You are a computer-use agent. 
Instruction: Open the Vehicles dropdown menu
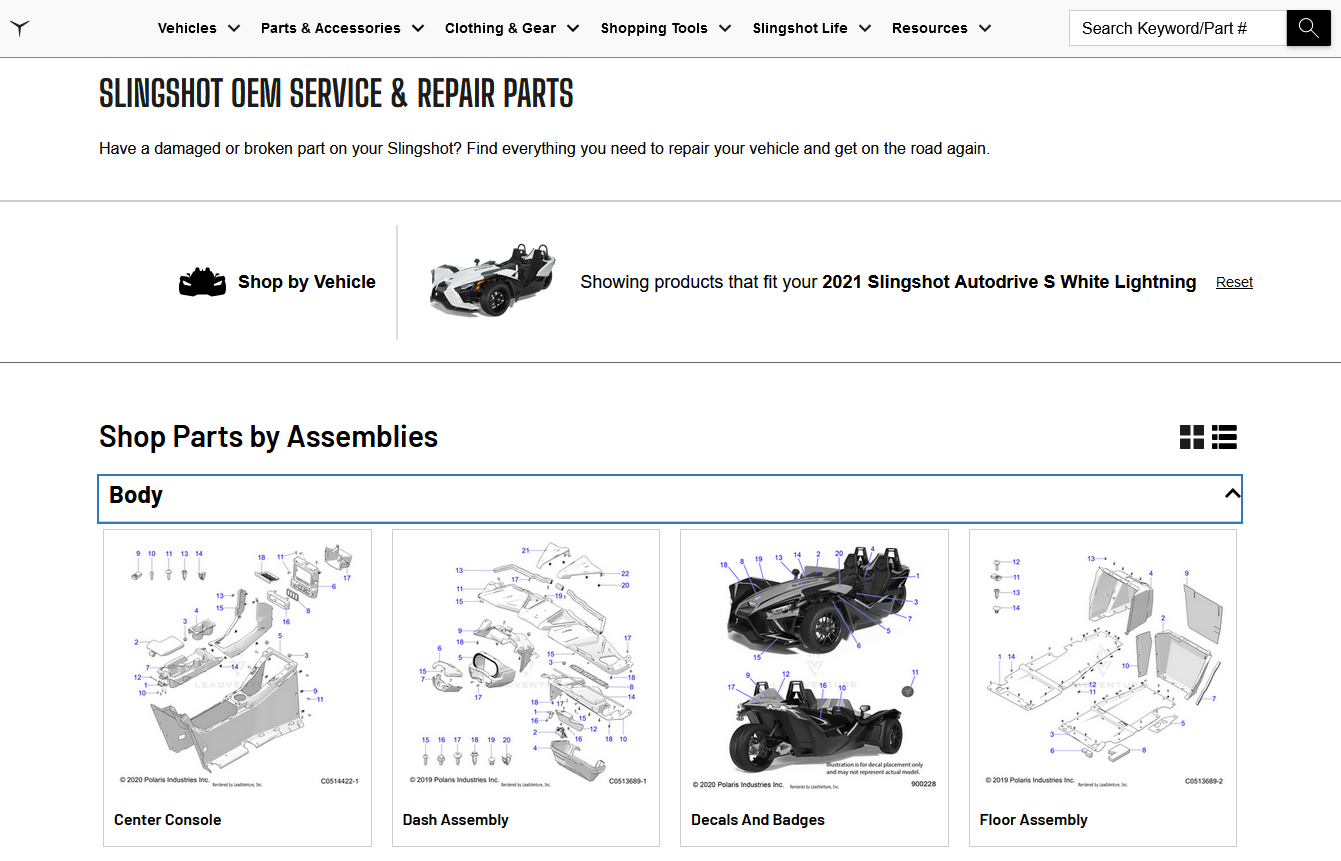(x=198, y=28)
